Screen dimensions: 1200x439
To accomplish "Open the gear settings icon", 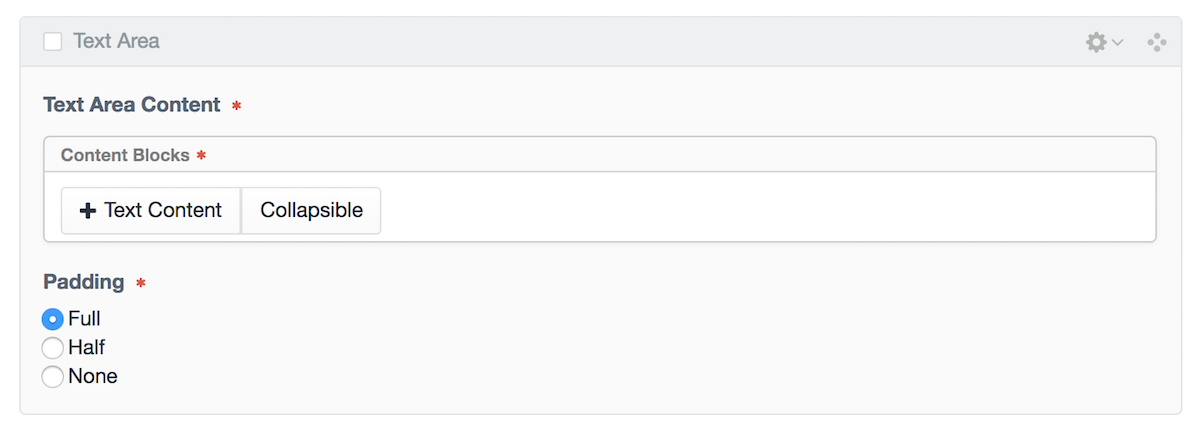I will point(1096,42).
